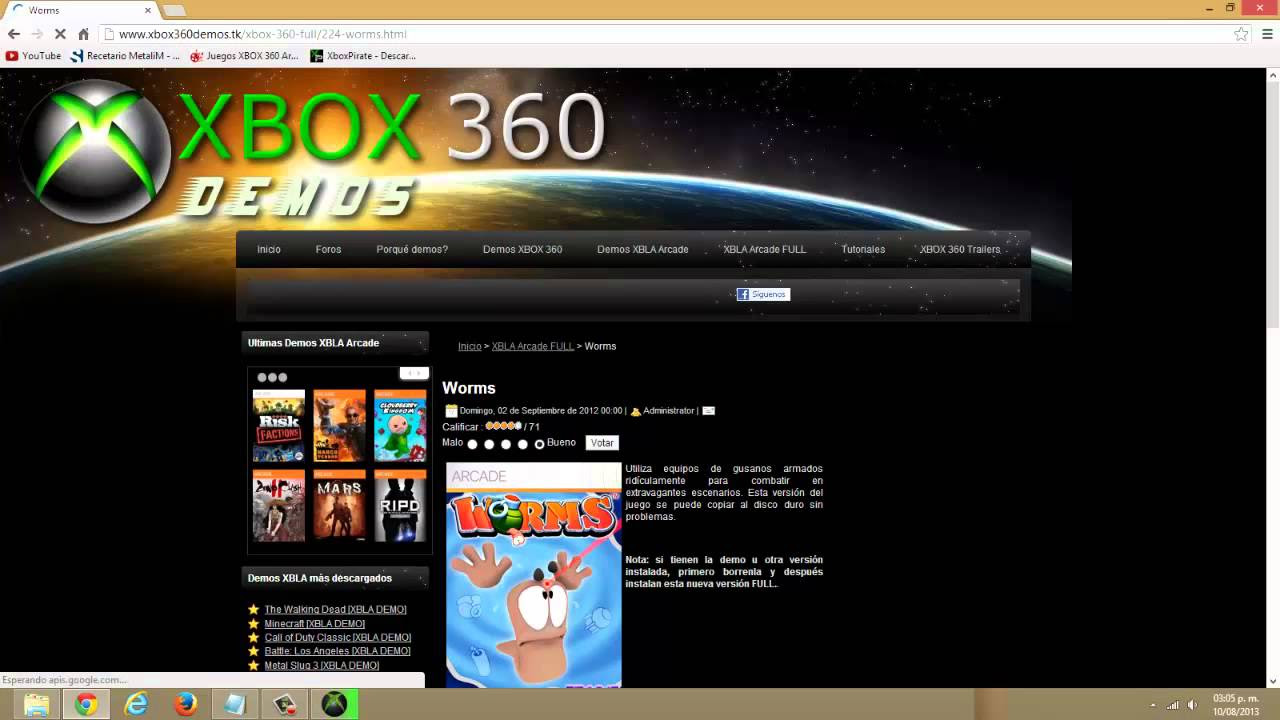Open Foros in the navigation bar
The image size is (1280, 720).
click(328, 249)
